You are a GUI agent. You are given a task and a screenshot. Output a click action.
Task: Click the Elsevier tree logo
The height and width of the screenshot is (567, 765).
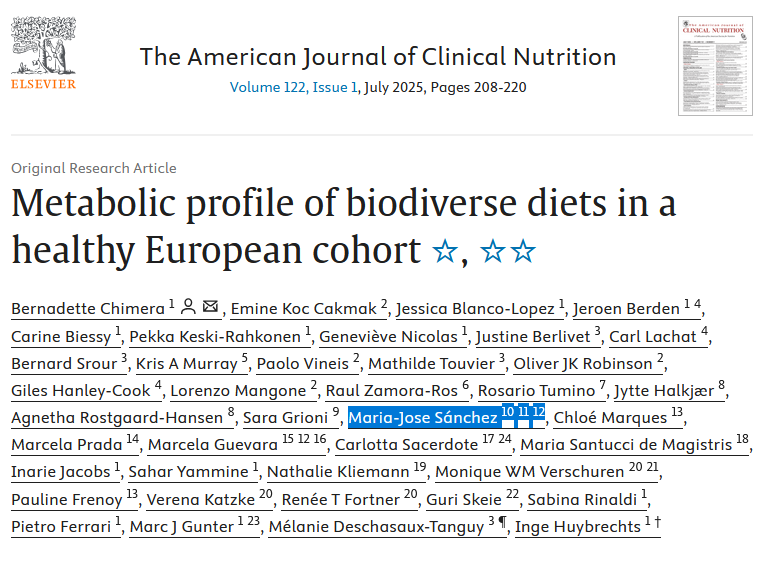point(42,44)
